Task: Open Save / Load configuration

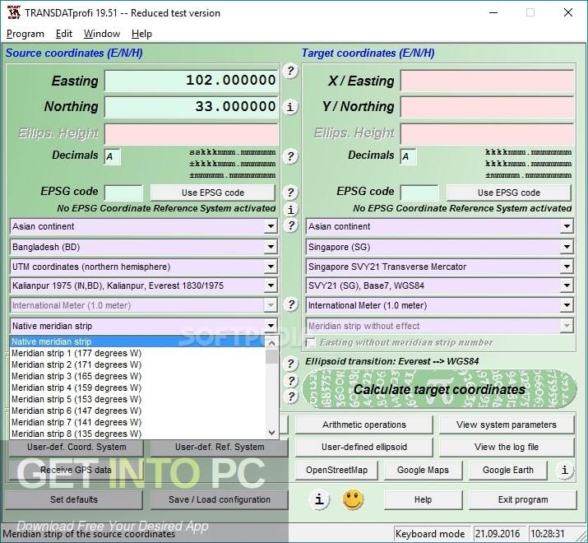Action: pyautogui.click(x=219, y=500)
